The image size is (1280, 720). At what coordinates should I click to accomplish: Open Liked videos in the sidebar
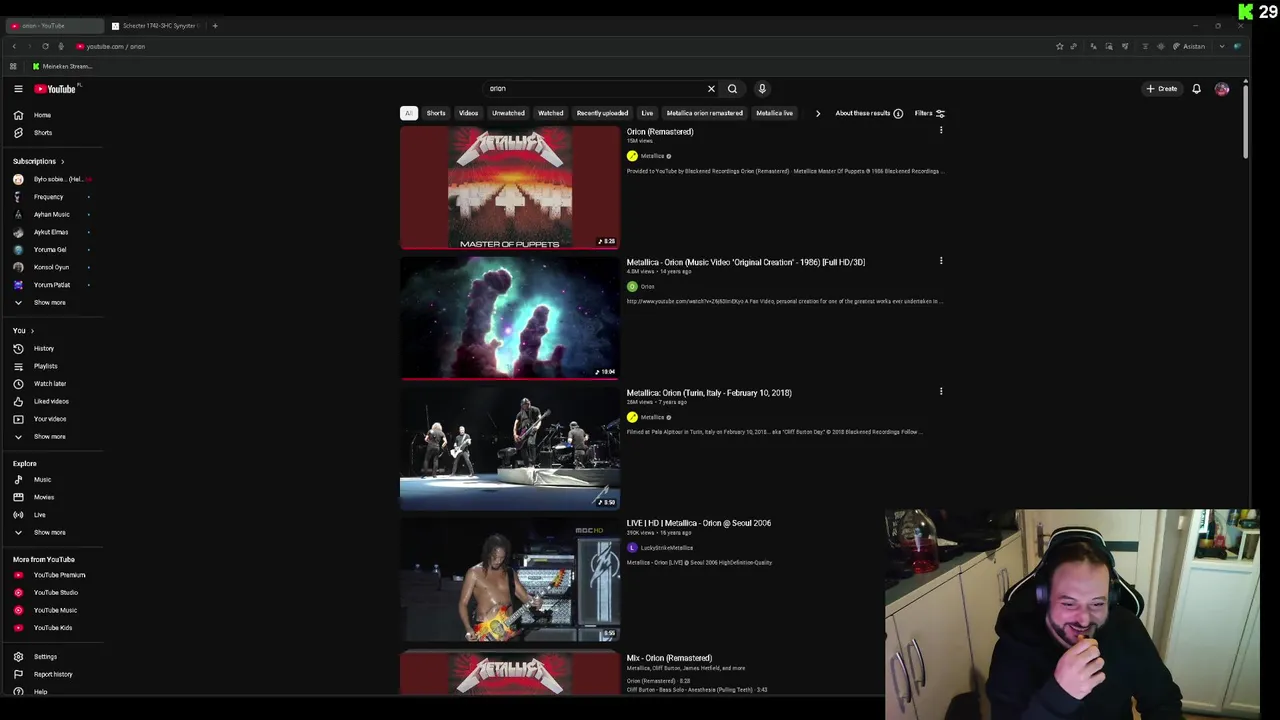(x=52, y=402)
